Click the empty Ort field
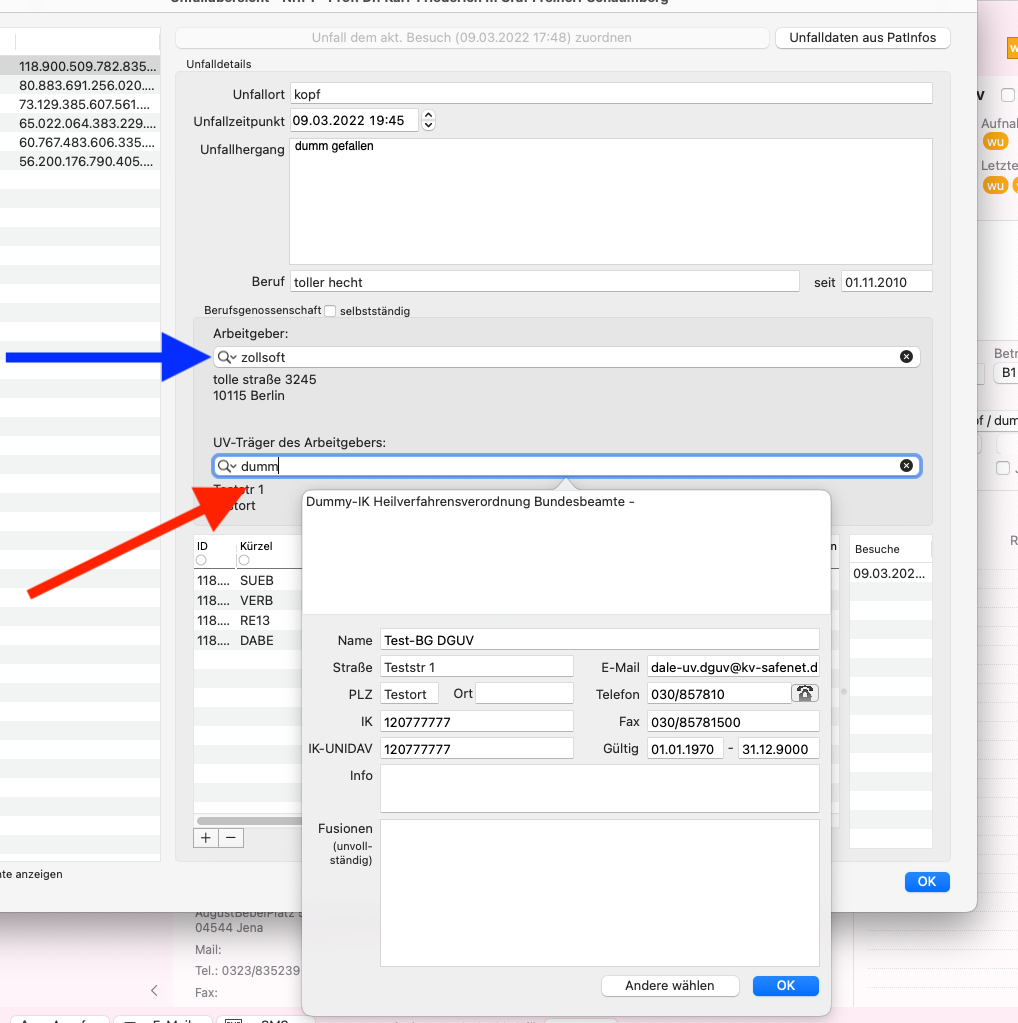This screenshot has width=1018, height=1023. pyautogui.click(x=524, y=694)
